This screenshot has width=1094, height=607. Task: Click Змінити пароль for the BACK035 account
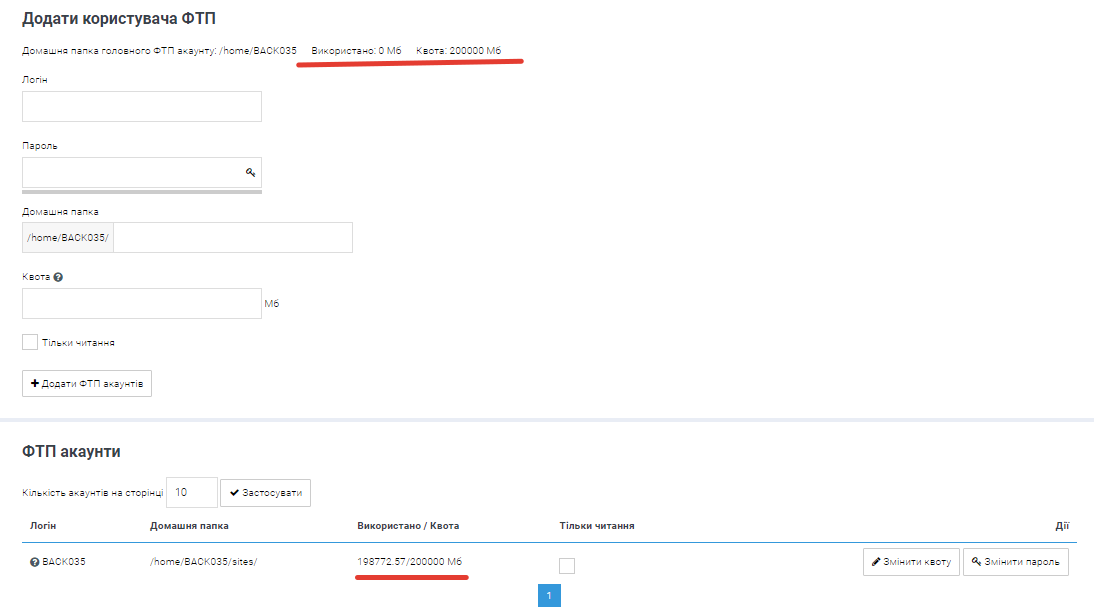1015,562
